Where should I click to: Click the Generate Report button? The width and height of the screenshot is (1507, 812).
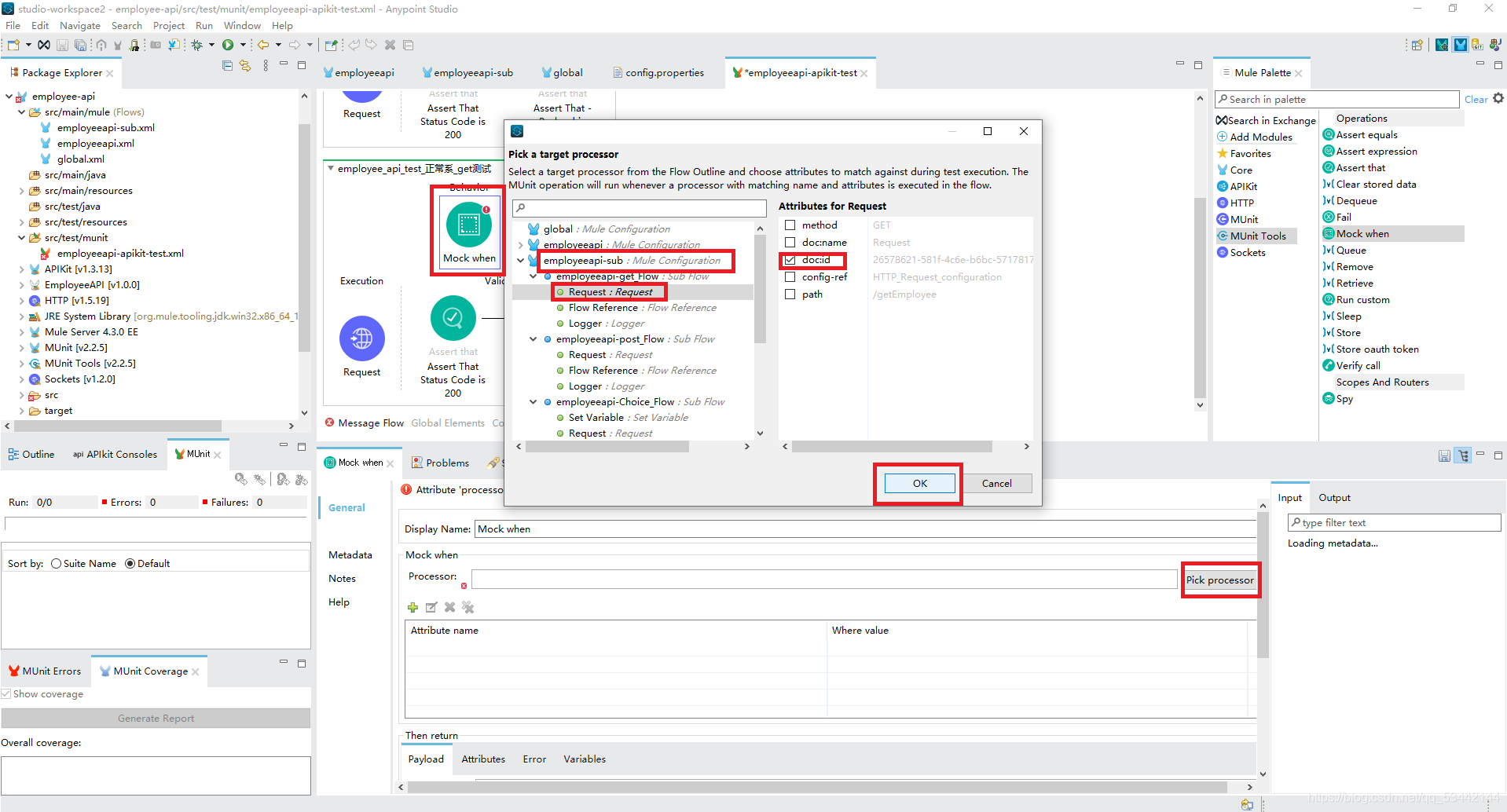(x=156, y=719)
